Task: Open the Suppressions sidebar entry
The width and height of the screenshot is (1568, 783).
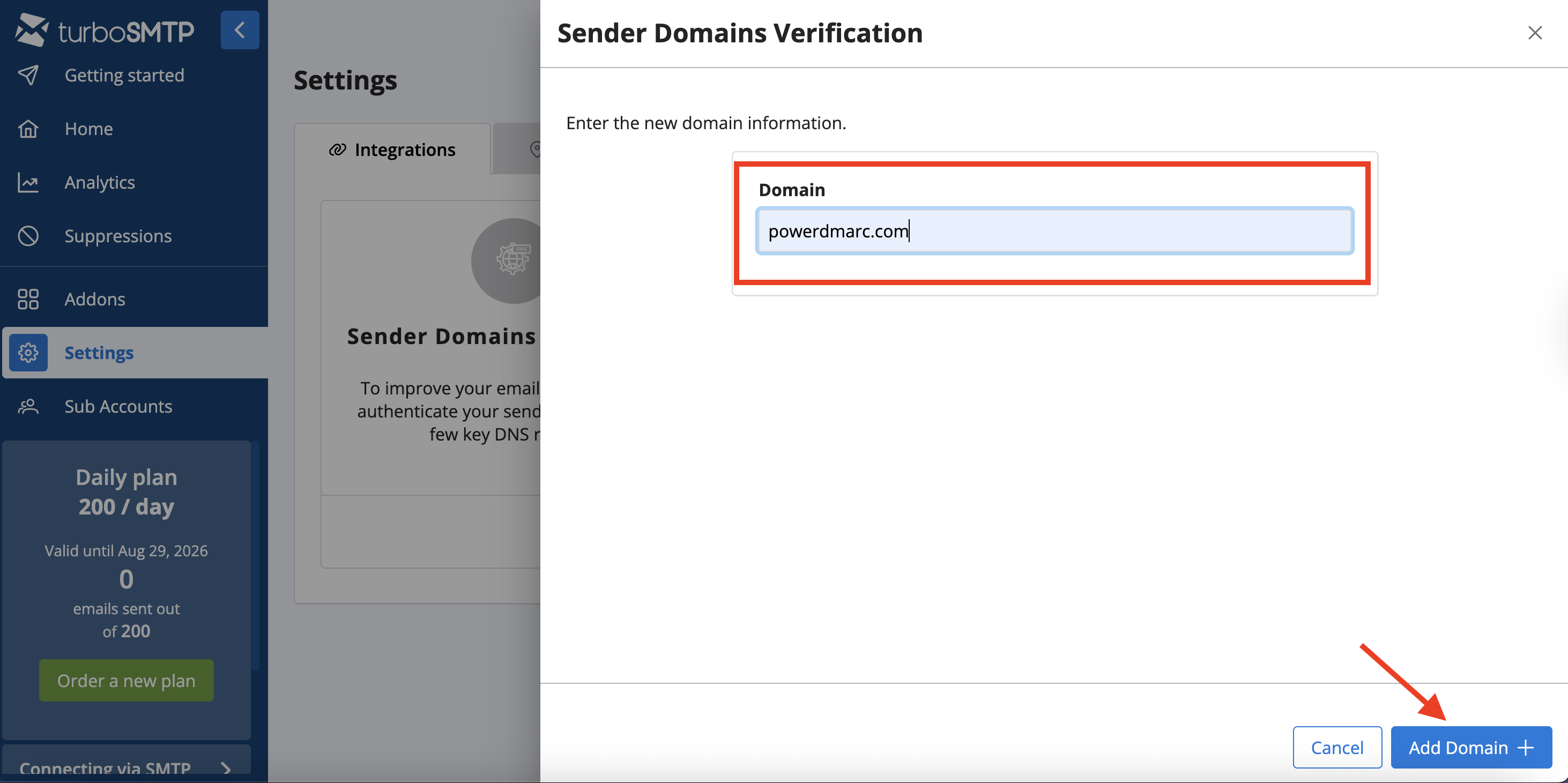Action: tap(118, 236)
